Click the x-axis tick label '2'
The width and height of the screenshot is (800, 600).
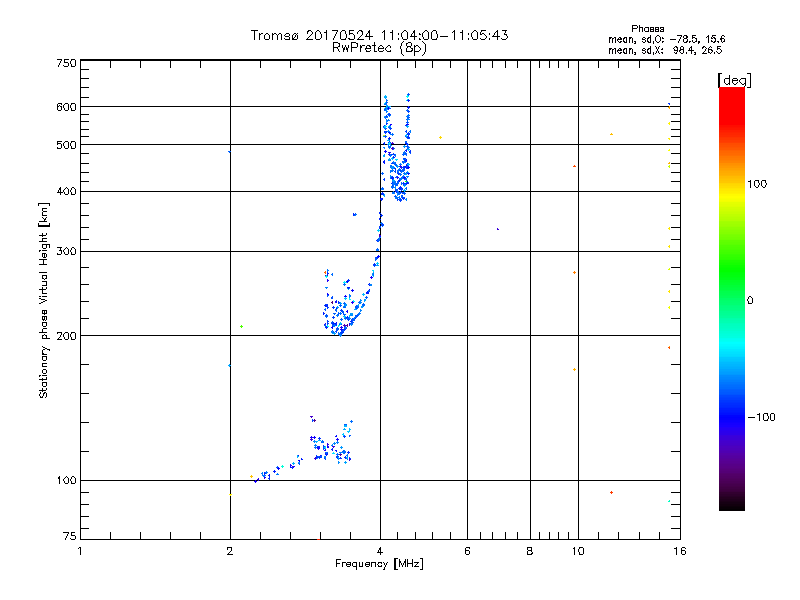click(230, 551)
